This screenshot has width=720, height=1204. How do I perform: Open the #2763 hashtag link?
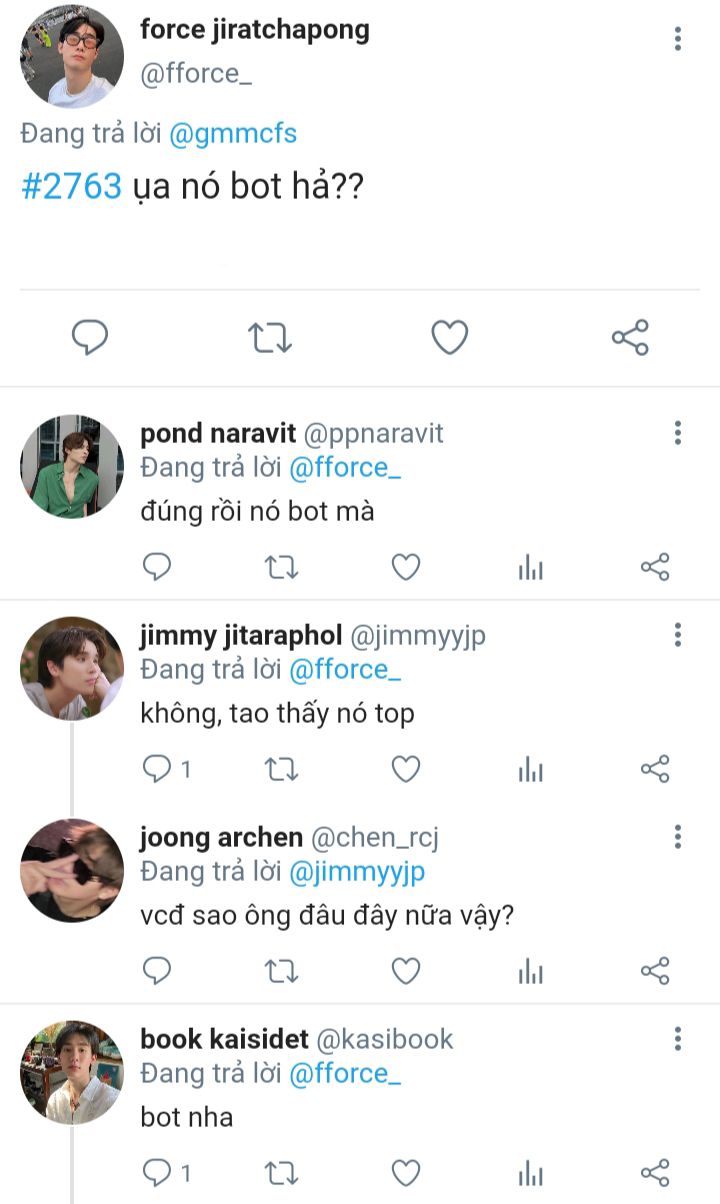point(72,186)
